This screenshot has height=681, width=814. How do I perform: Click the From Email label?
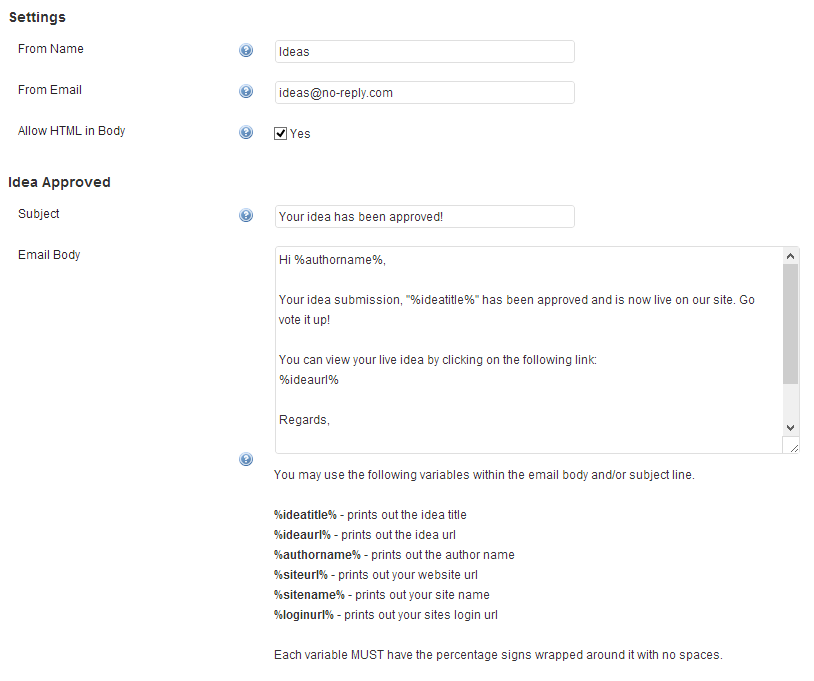click(50, 90)
